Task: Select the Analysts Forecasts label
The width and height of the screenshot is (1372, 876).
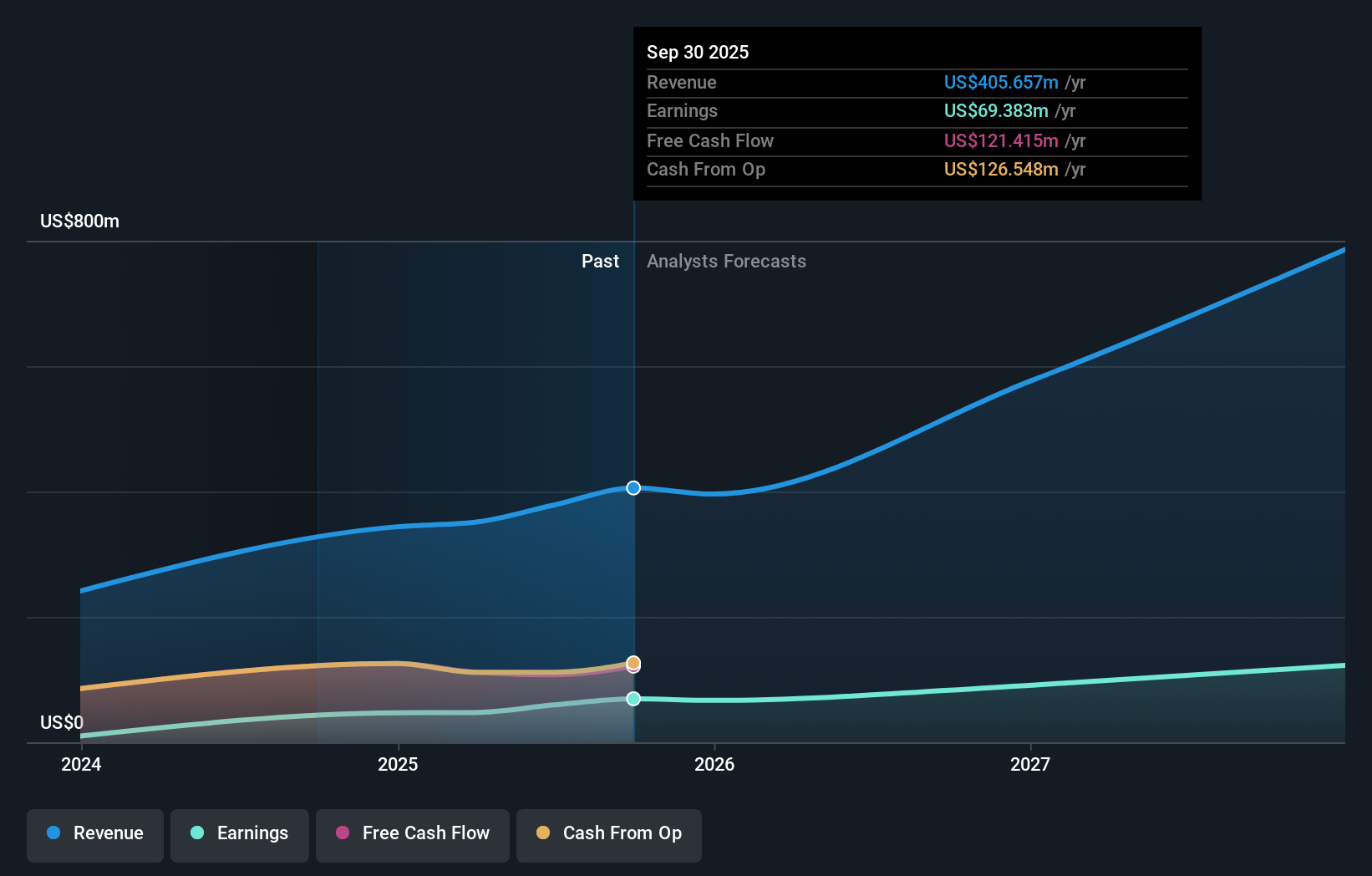Action: click(x=726, y=261)
